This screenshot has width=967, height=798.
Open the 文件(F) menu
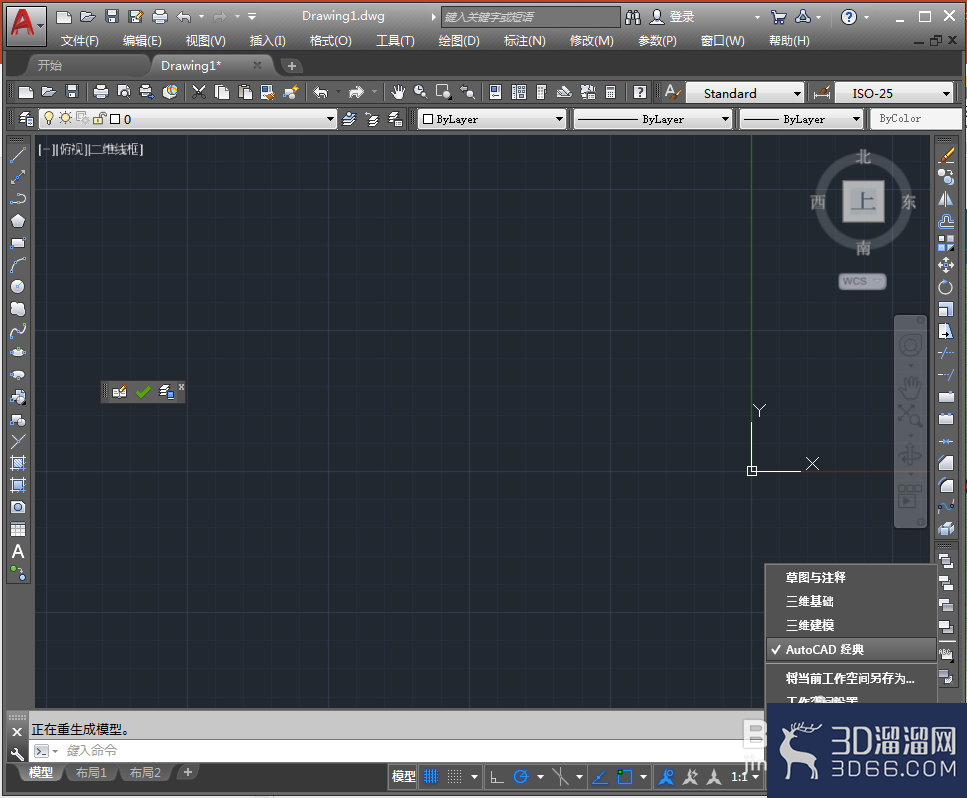point(80,41)
